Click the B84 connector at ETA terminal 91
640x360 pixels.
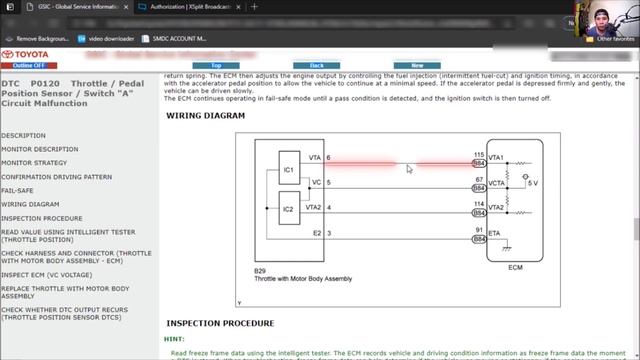coord(479,239)
